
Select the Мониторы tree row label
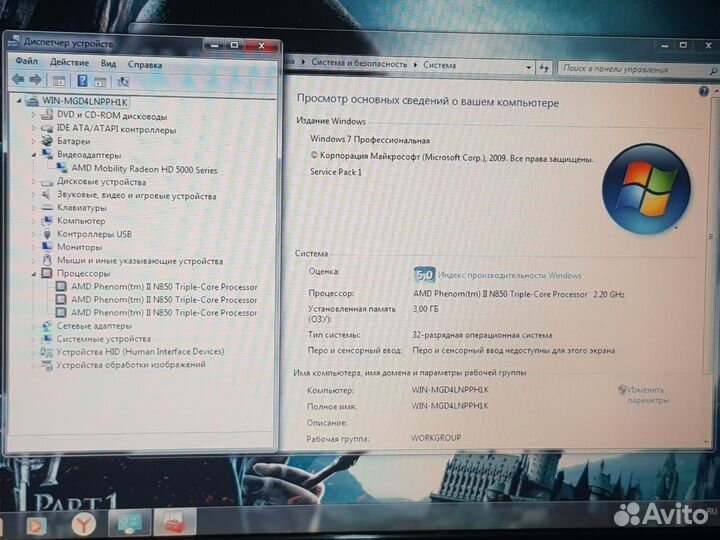pos(79,247)
